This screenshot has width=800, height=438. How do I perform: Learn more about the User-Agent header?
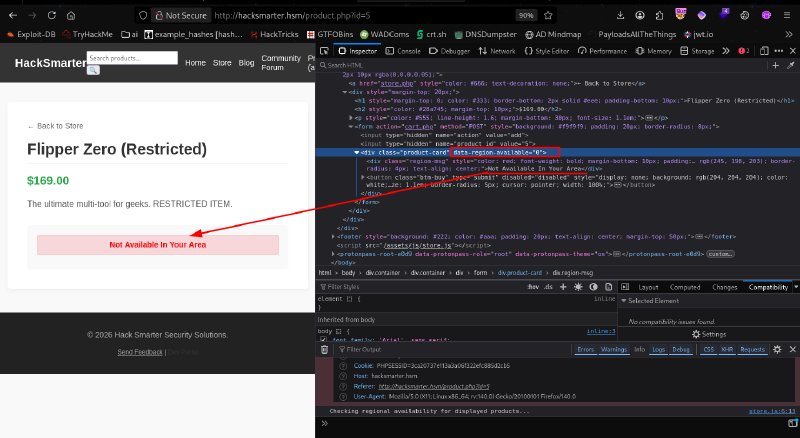[x=343, y=397]
